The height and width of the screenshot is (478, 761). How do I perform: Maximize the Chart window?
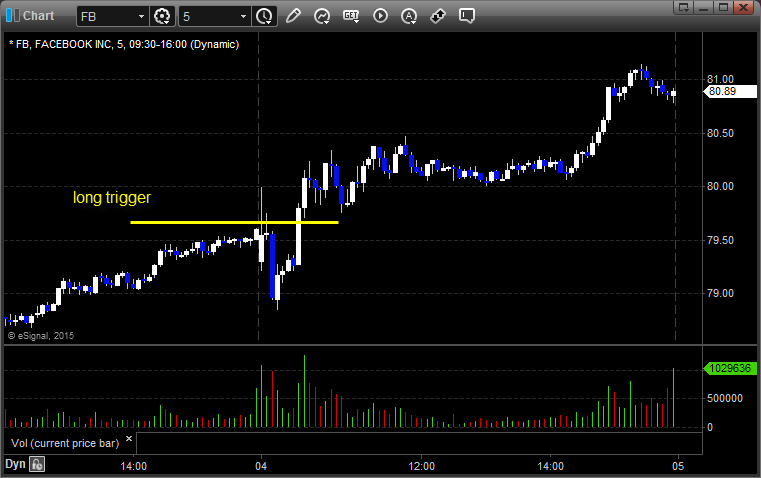(723, 7)
